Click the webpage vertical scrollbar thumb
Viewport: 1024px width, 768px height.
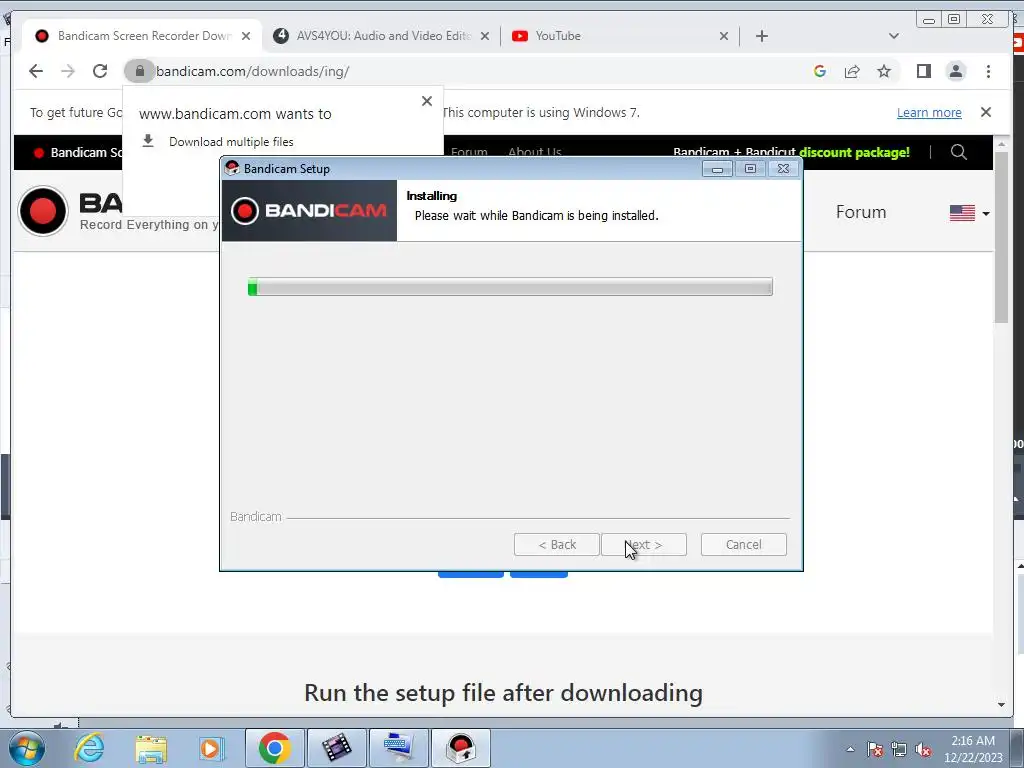point(1002,236)
